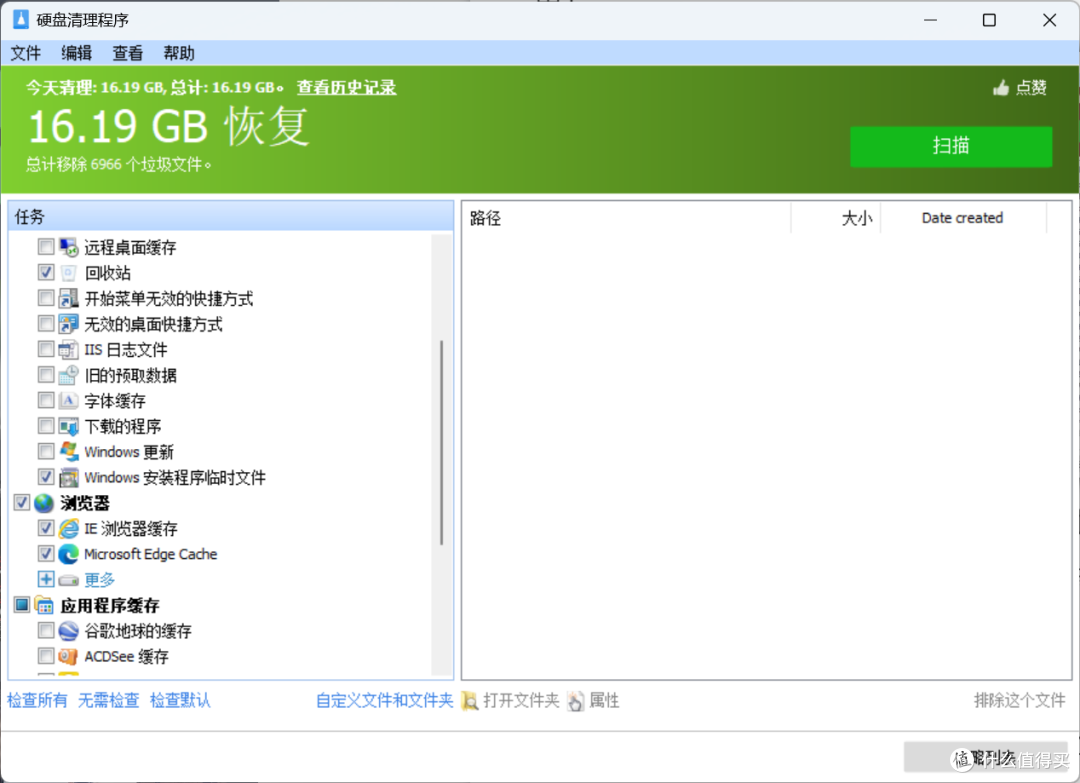This screenshot has width=1080, height=783.
Task: Sort by the Date created column header
Action: [x=962, y=218]
